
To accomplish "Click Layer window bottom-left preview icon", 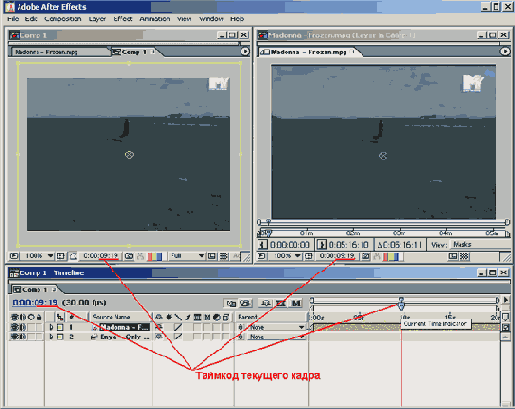I will (x=262, y=256).
